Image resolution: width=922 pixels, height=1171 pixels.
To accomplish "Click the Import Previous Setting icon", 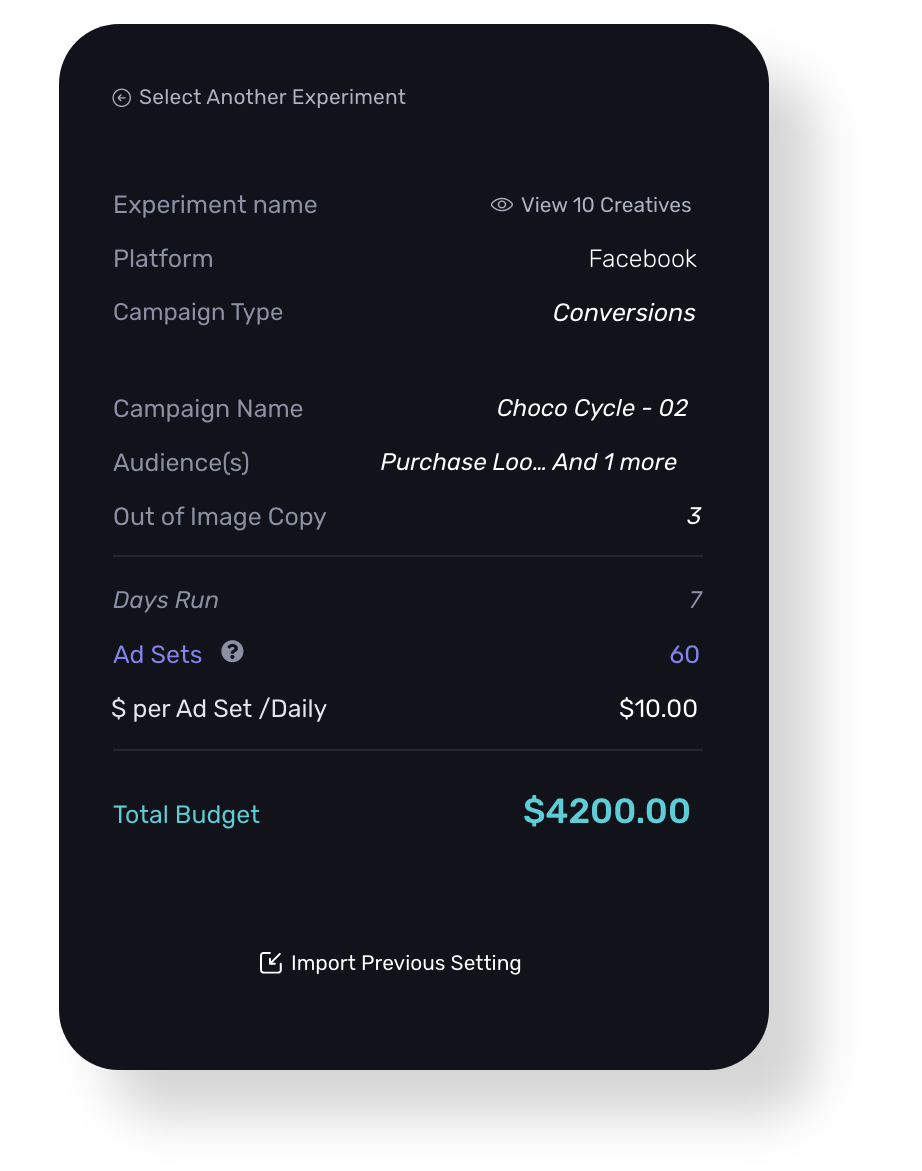I will click(271, 963).
